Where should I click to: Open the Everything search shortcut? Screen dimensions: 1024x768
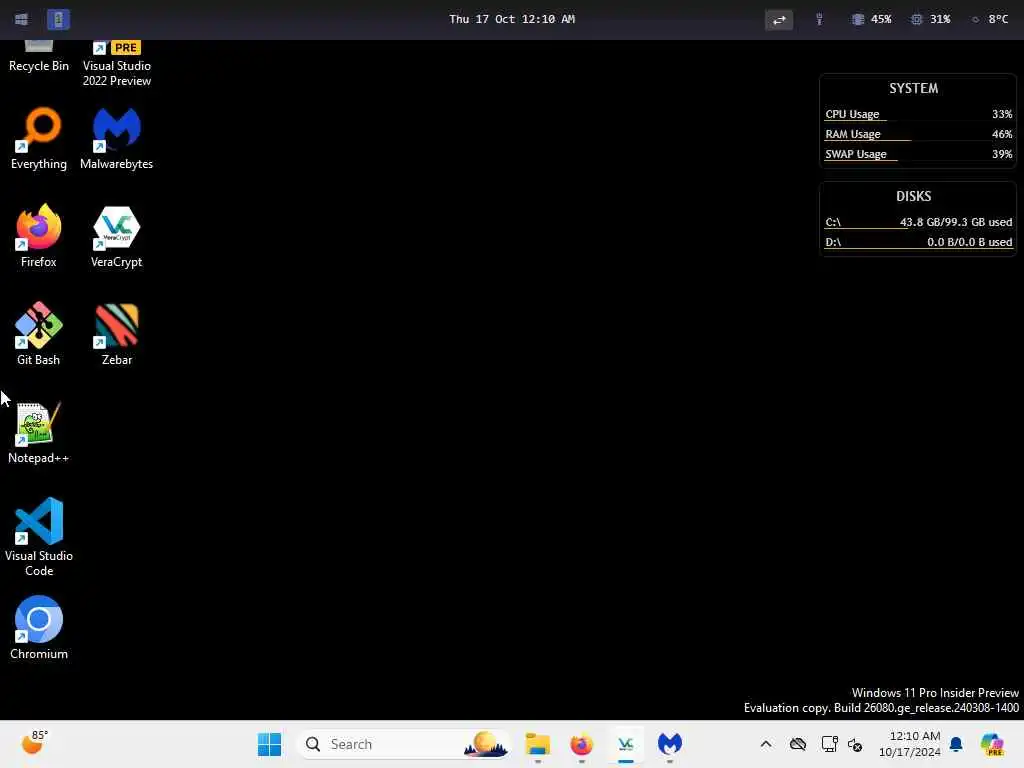point(39,138)
